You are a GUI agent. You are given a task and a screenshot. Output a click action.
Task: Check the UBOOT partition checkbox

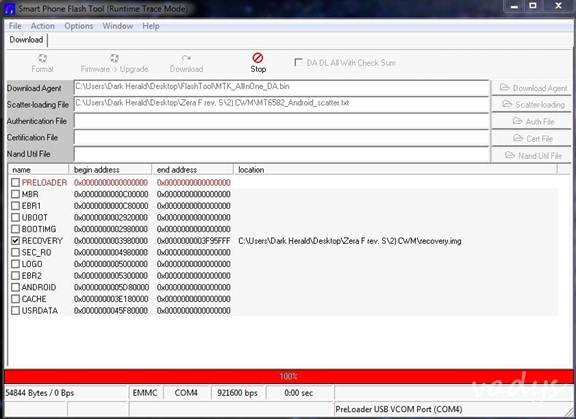(15, 217)
